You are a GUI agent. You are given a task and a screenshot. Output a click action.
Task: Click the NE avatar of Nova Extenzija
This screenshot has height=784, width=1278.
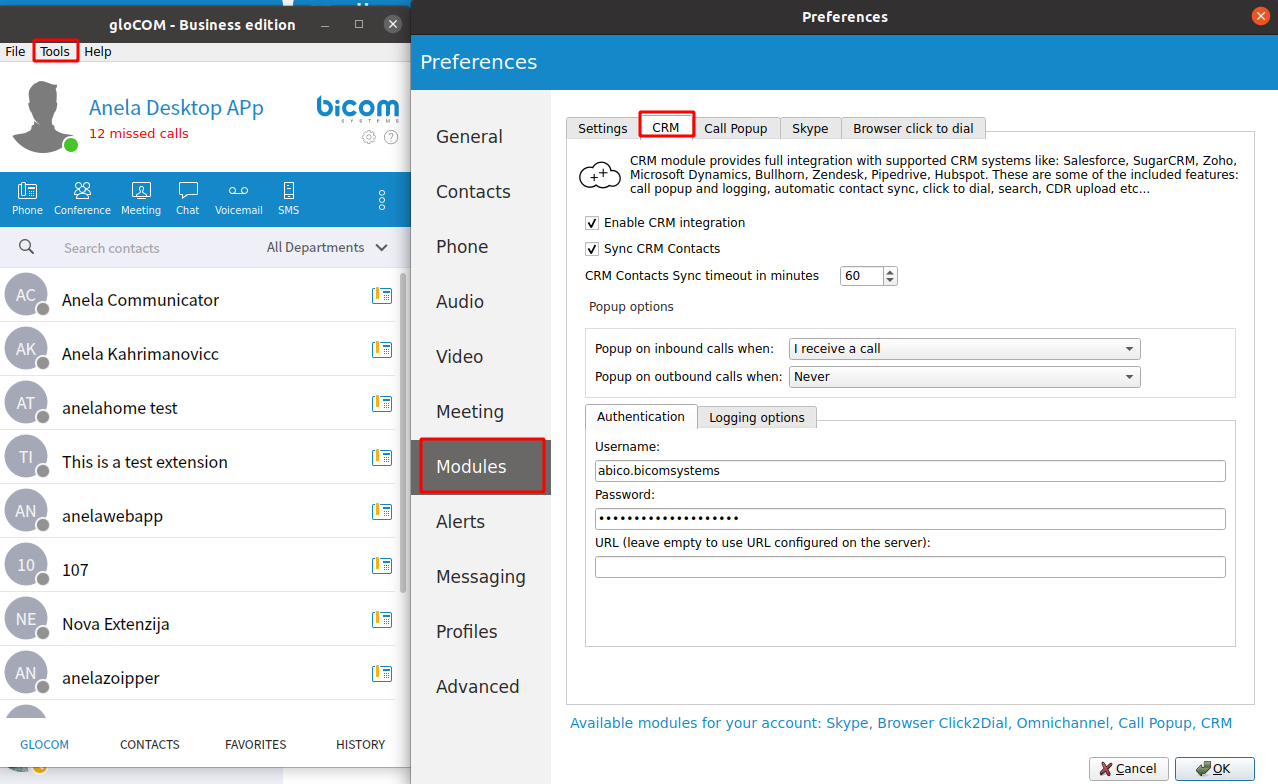pos(26,619)
